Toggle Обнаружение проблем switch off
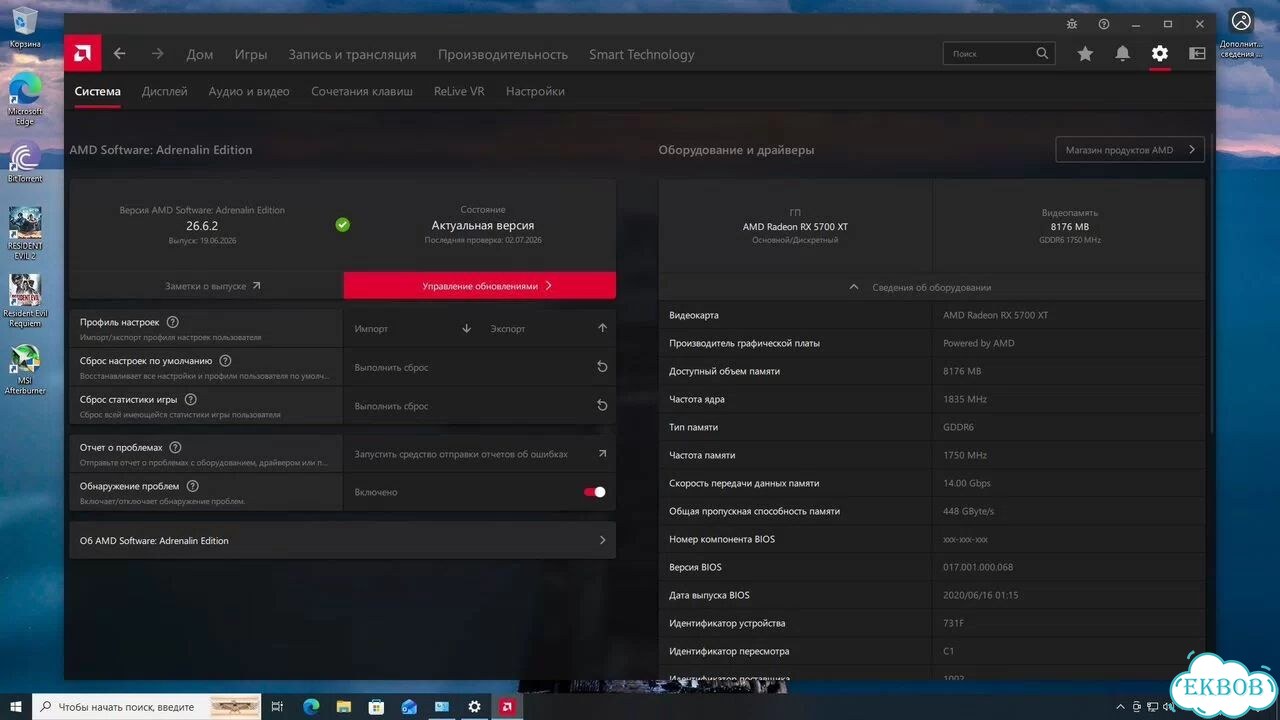The image size is (1280, 720). 595,492
